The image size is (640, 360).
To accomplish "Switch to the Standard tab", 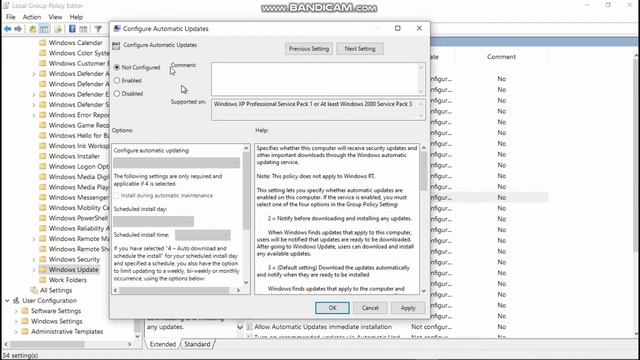I will click(x=197, y=344).
